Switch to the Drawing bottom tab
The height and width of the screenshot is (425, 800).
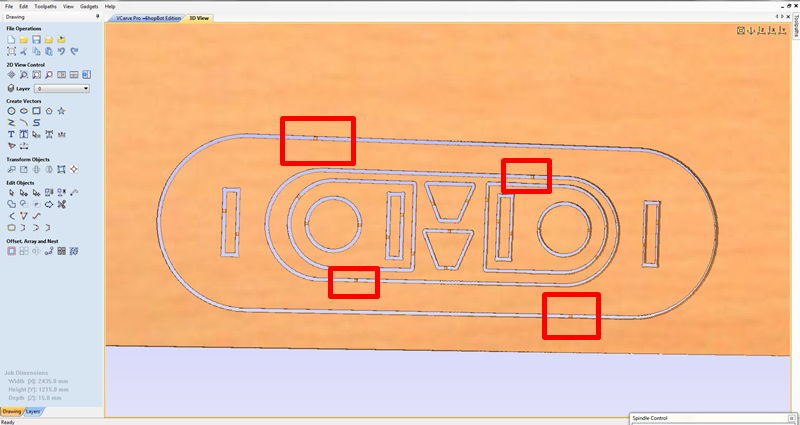[x=11, y=411]
